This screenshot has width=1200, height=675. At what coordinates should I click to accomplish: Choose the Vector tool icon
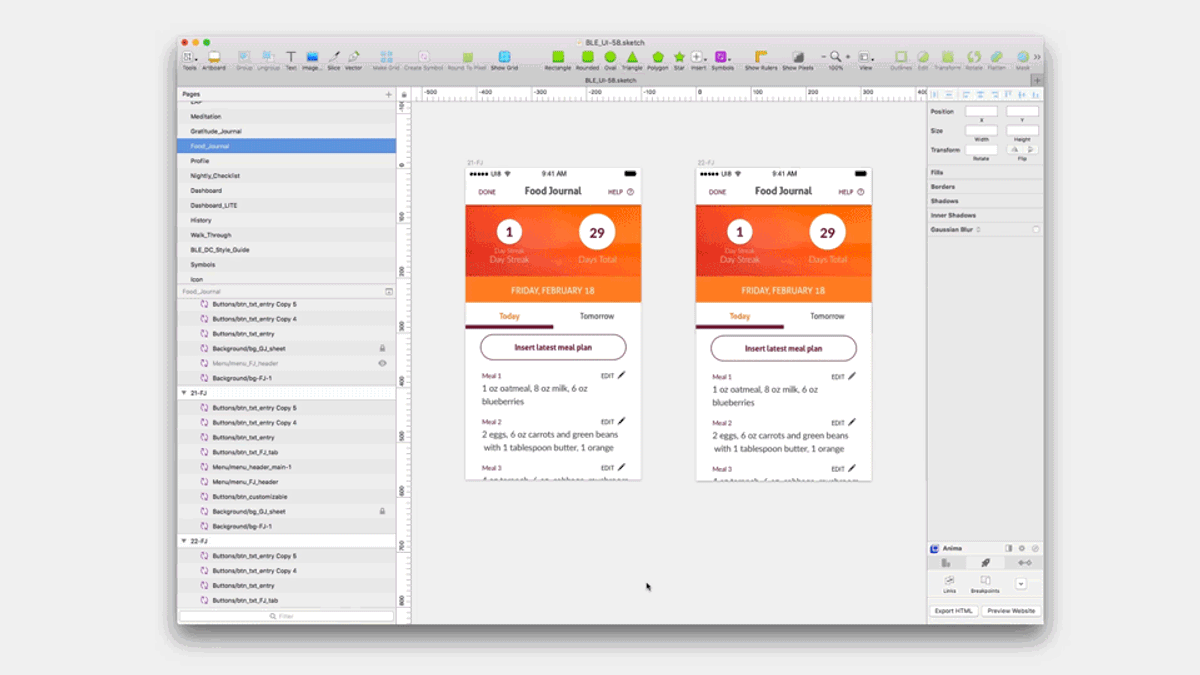pyautogui.click(x=354, y=60)
